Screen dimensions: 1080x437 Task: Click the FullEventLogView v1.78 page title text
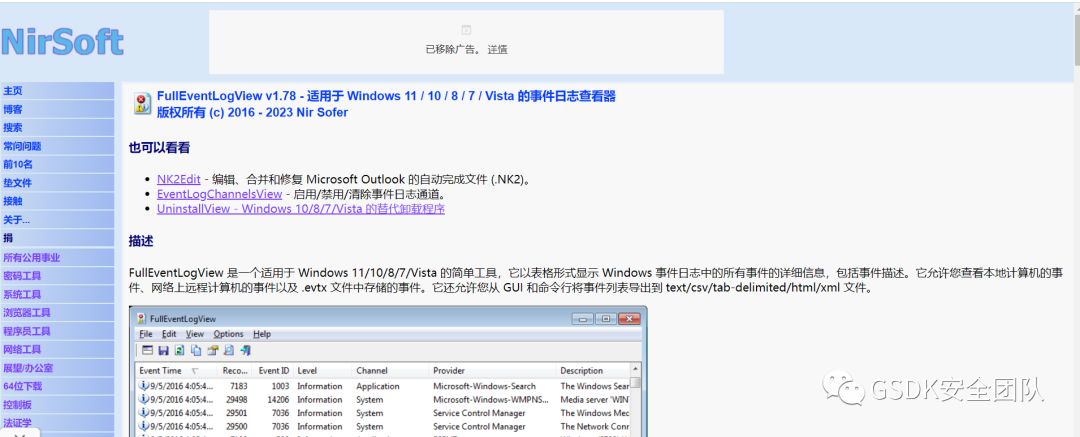pyautogui.click(x=386, y=96)
